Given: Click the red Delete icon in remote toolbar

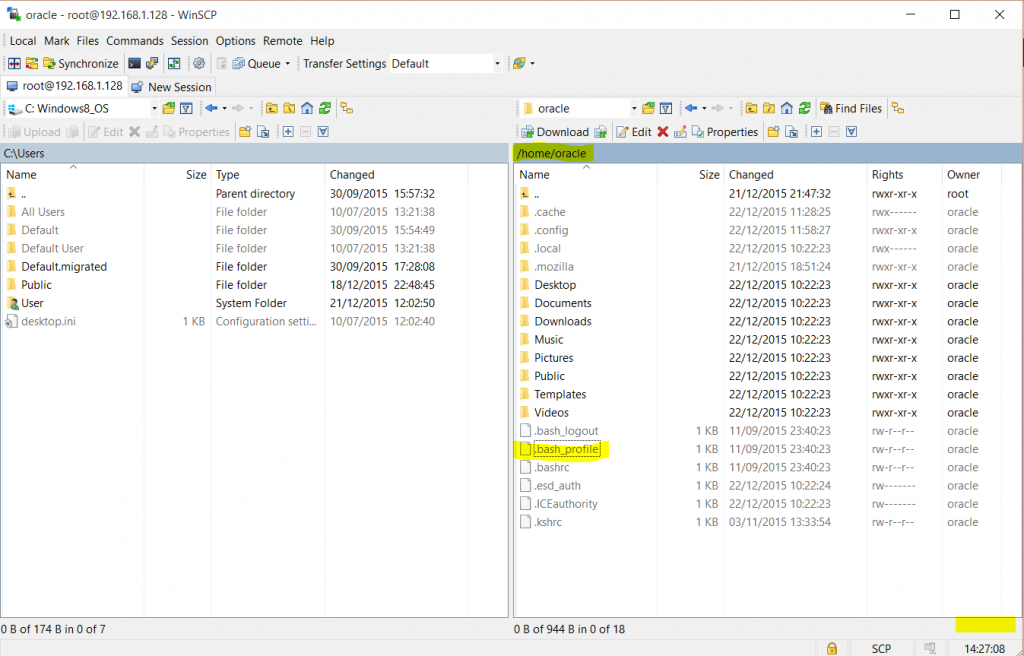Looking at the screenshot, I should tap(662, 132).
